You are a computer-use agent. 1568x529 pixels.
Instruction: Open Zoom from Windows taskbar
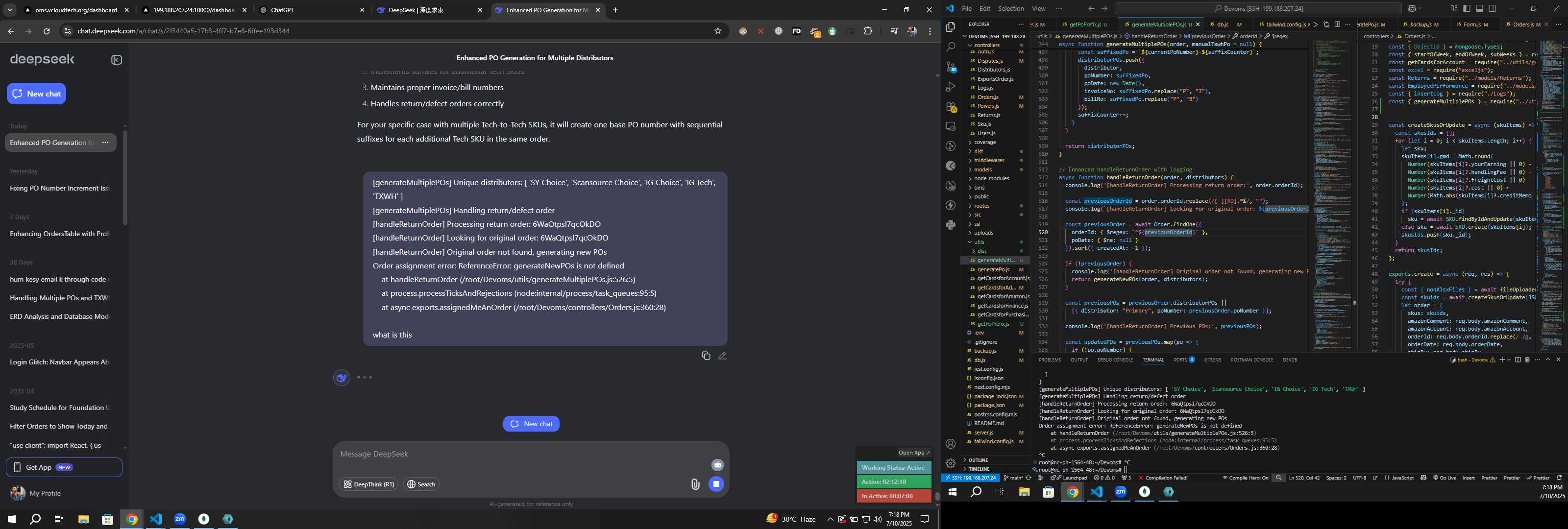click(x=179, y=519)
